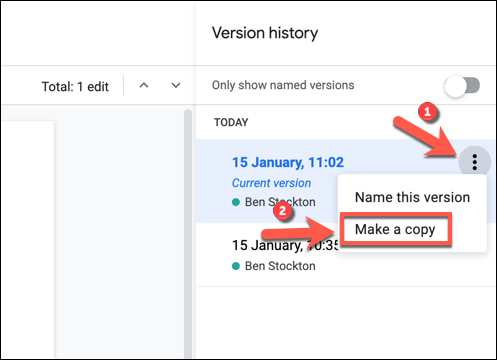
Task: Go to previous edit using up chevron
Action: tap(144, 86)
